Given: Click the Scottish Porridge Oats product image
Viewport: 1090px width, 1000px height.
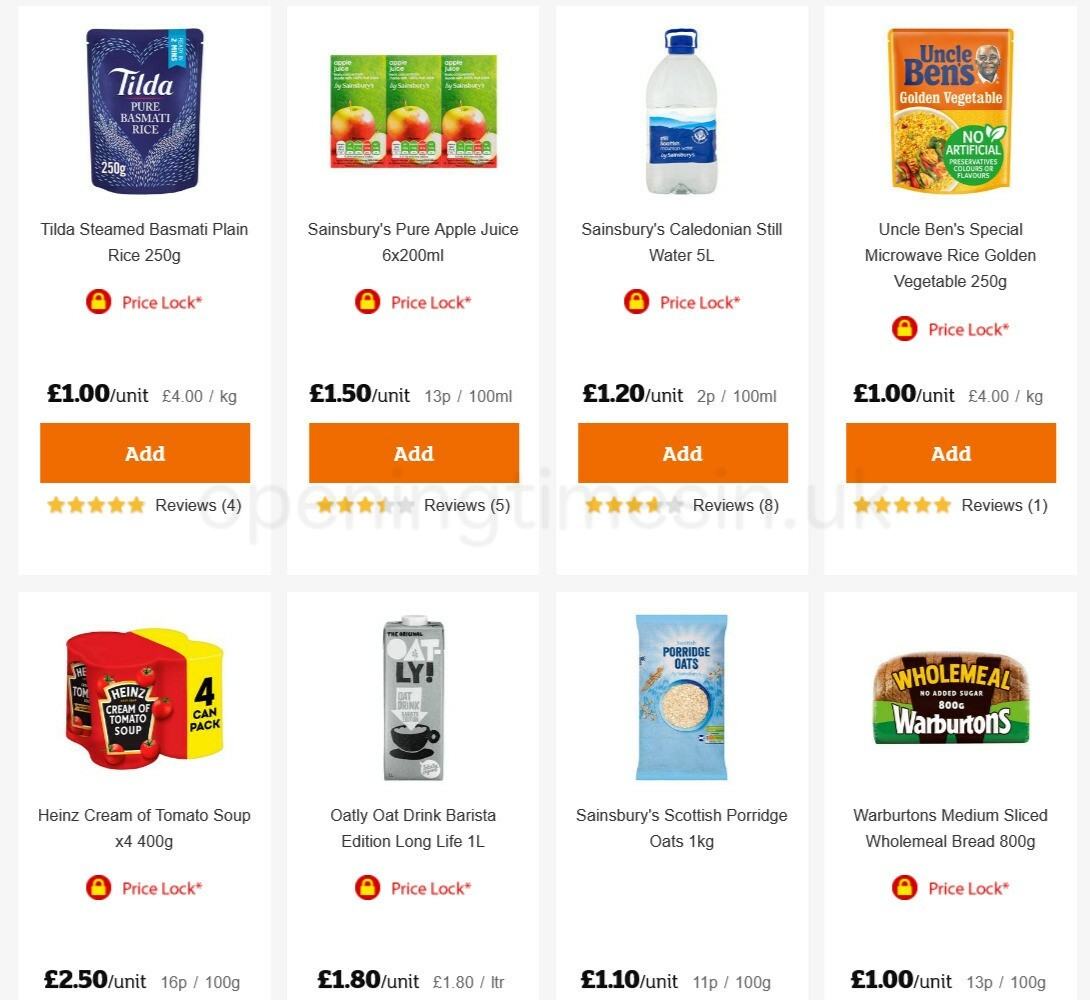Looking at the screenshot, I should [x=682, y=697].
